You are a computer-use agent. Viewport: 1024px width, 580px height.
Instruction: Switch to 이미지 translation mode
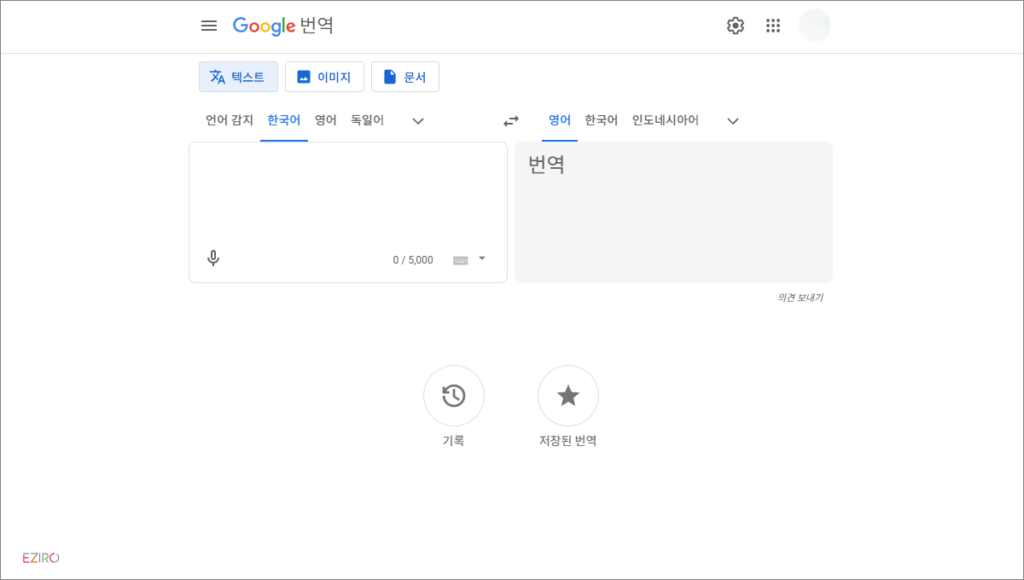[x=325, y=77]
